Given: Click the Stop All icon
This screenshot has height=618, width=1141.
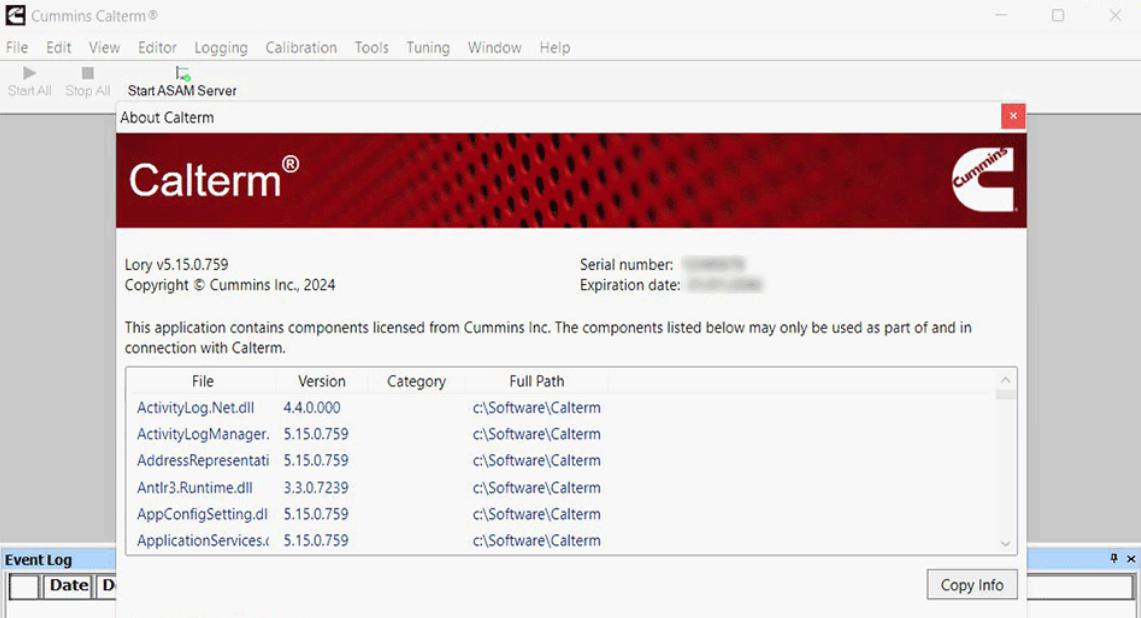Looking at the screenshot, I should point(86,72).
